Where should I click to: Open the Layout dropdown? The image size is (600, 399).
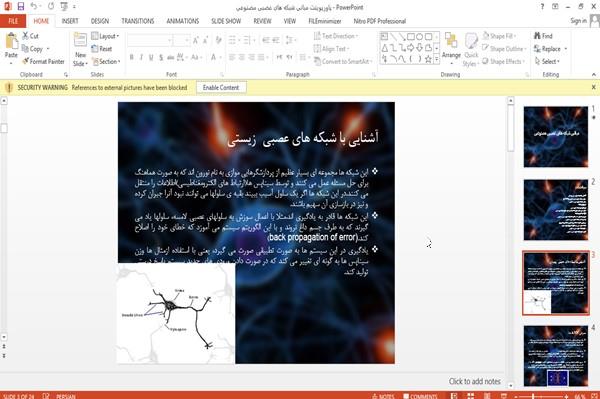[x=106, y=36]
